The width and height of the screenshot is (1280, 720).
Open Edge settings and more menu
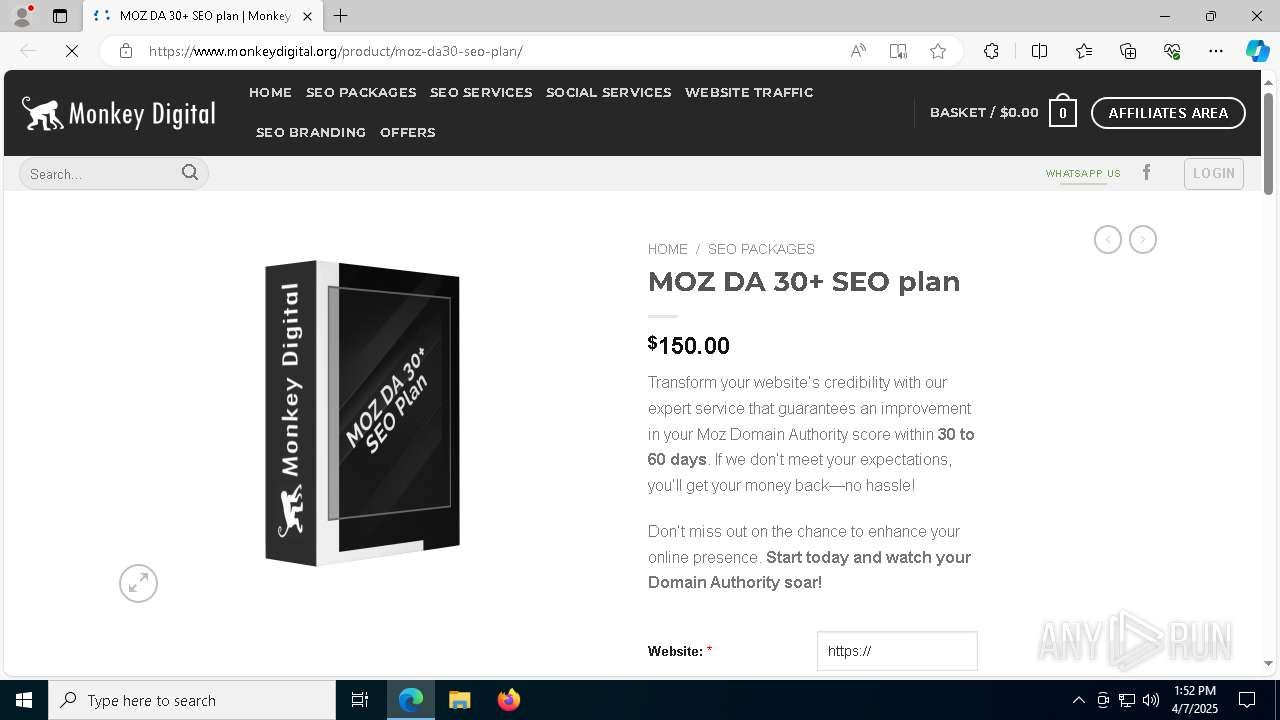[x=1216, y=51]
